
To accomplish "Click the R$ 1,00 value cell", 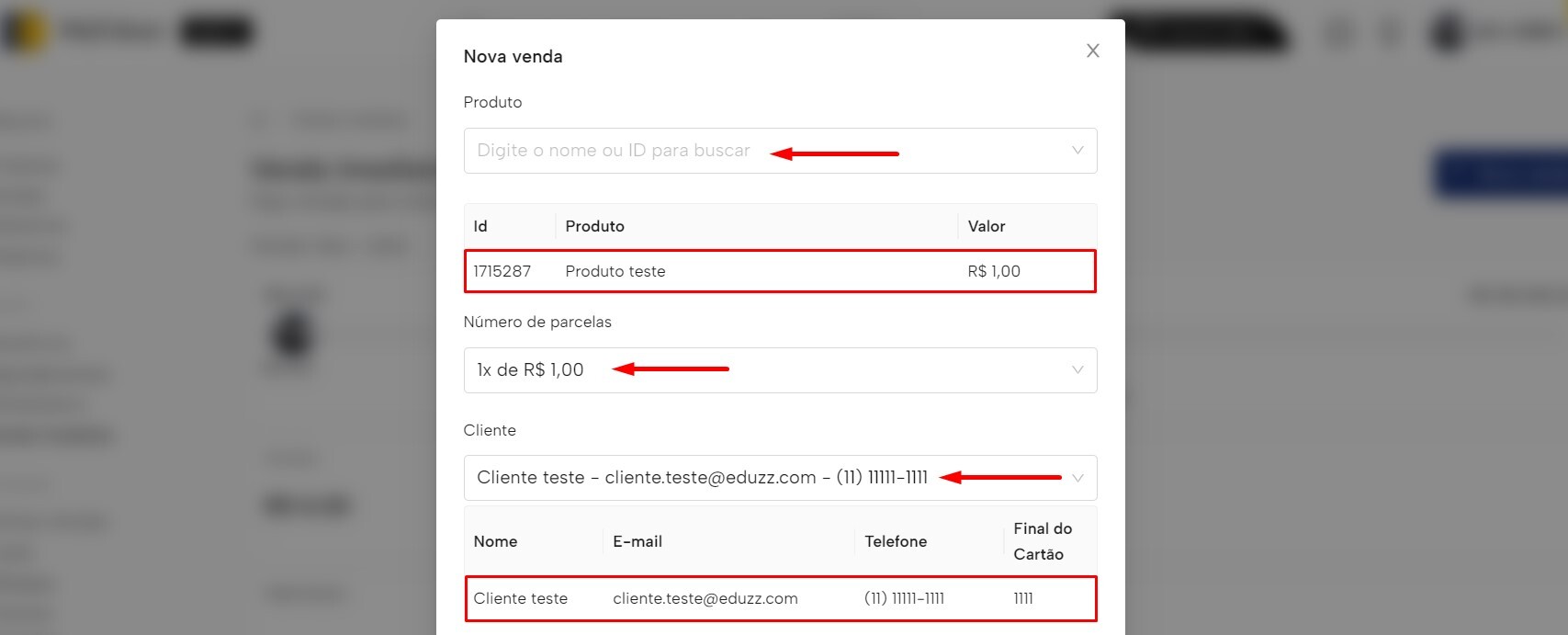I will (993, 271).
